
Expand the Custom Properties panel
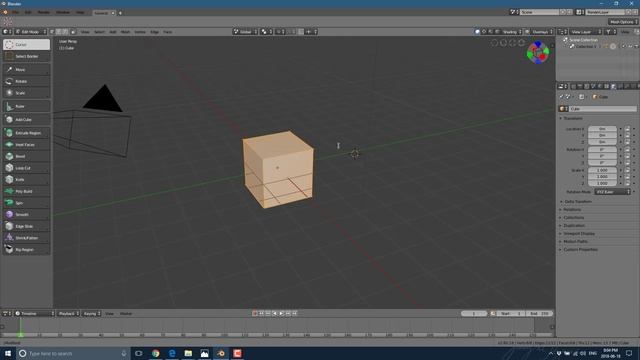pos(580,250)
